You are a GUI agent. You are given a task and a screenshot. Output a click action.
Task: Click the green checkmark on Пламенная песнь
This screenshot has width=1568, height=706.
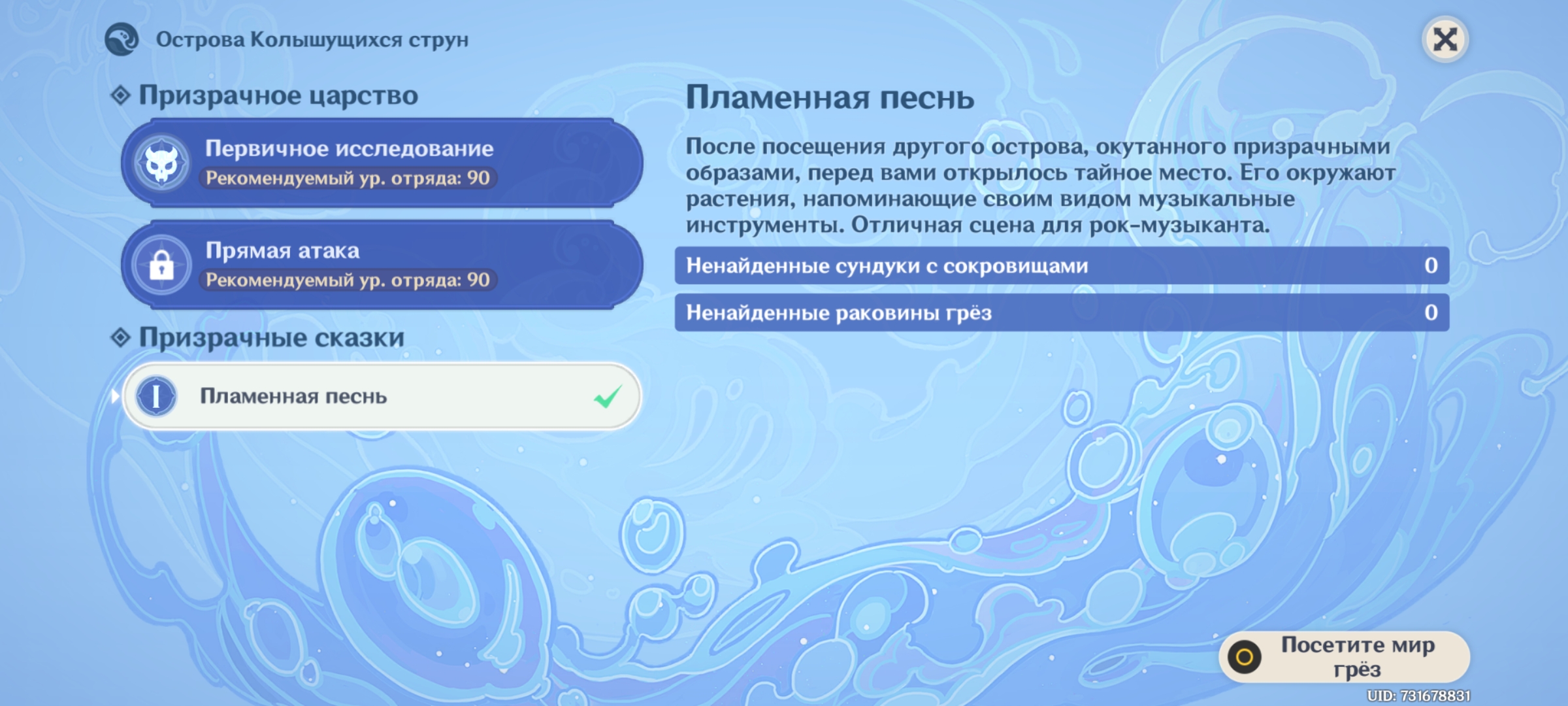608,396
